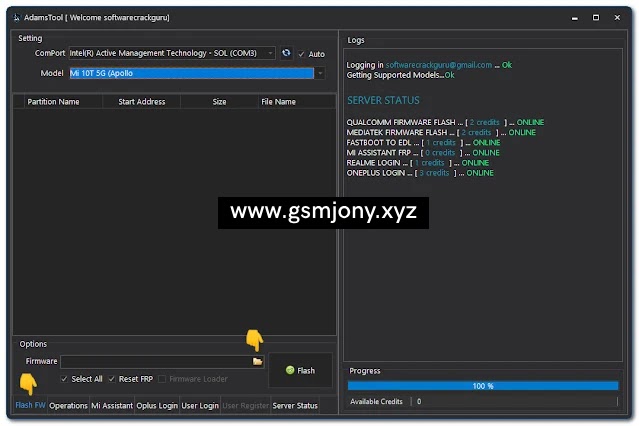Click Getting Supported Models log line
This screenshot has height=426, width=639.
(400, 75)
